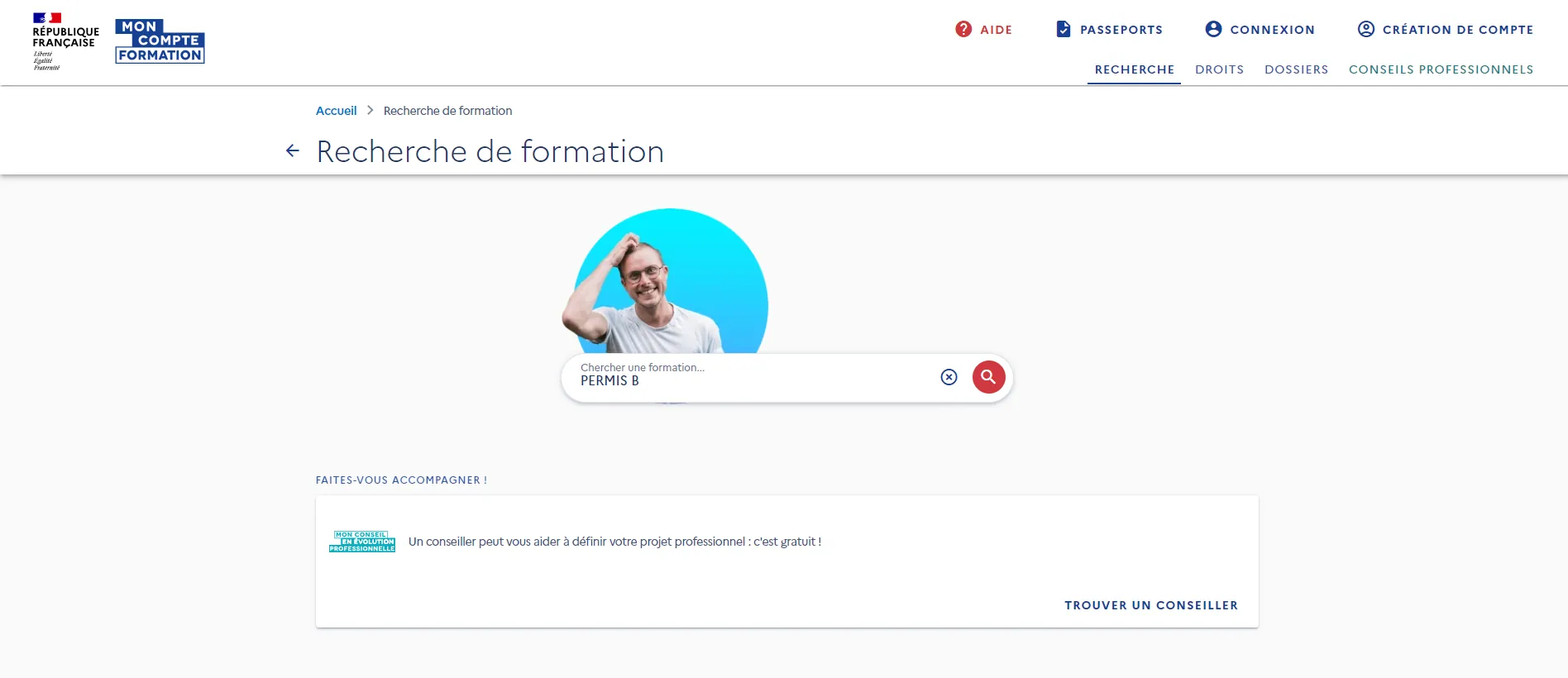Click the Mon Compte Formation logo
The height and width of the screenshot is (678, 1568).
(x=160, y=41)
